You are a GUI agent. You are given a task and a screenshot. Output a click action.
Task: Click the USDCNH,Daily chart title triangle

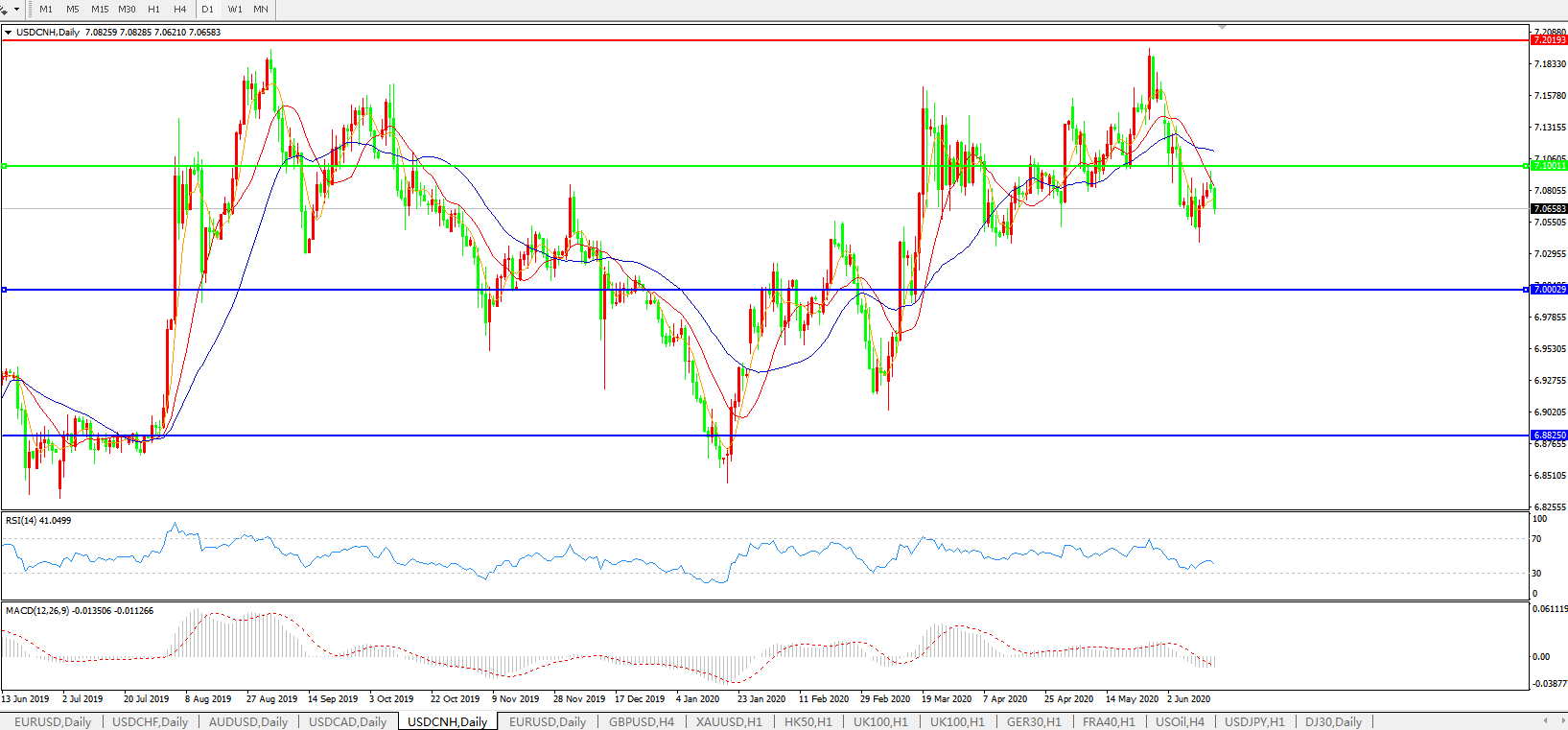[9, 33]
